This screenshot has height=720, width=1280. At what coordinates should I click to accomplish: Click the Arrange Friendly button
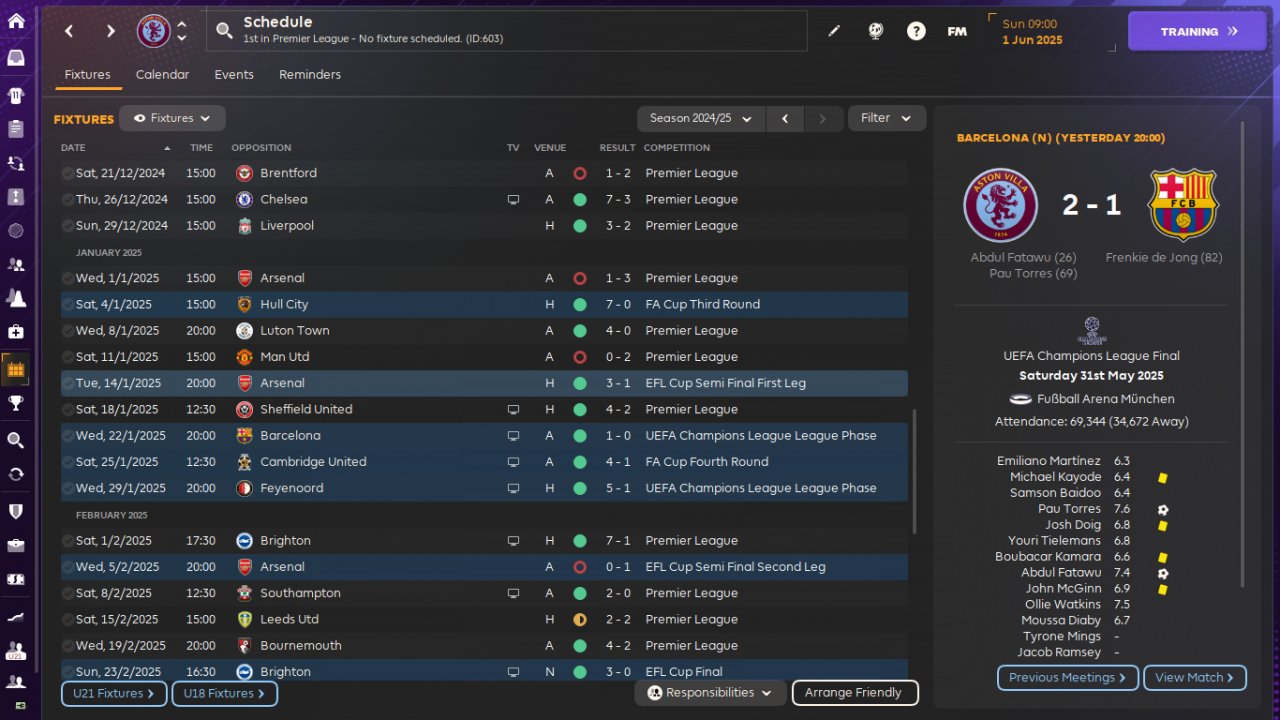[x=854, y=692]
